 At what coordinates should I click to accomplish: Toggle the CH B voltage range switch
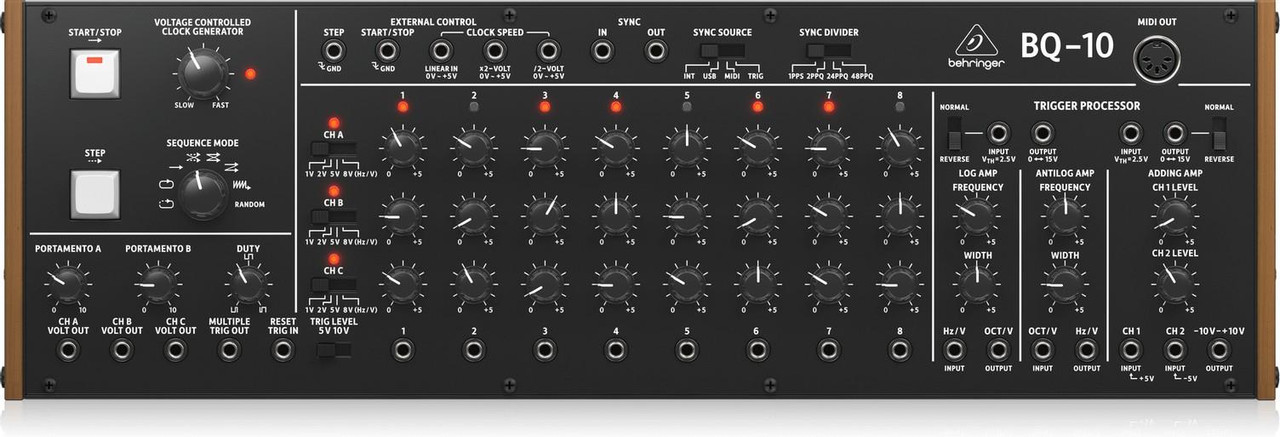point(333,217)
